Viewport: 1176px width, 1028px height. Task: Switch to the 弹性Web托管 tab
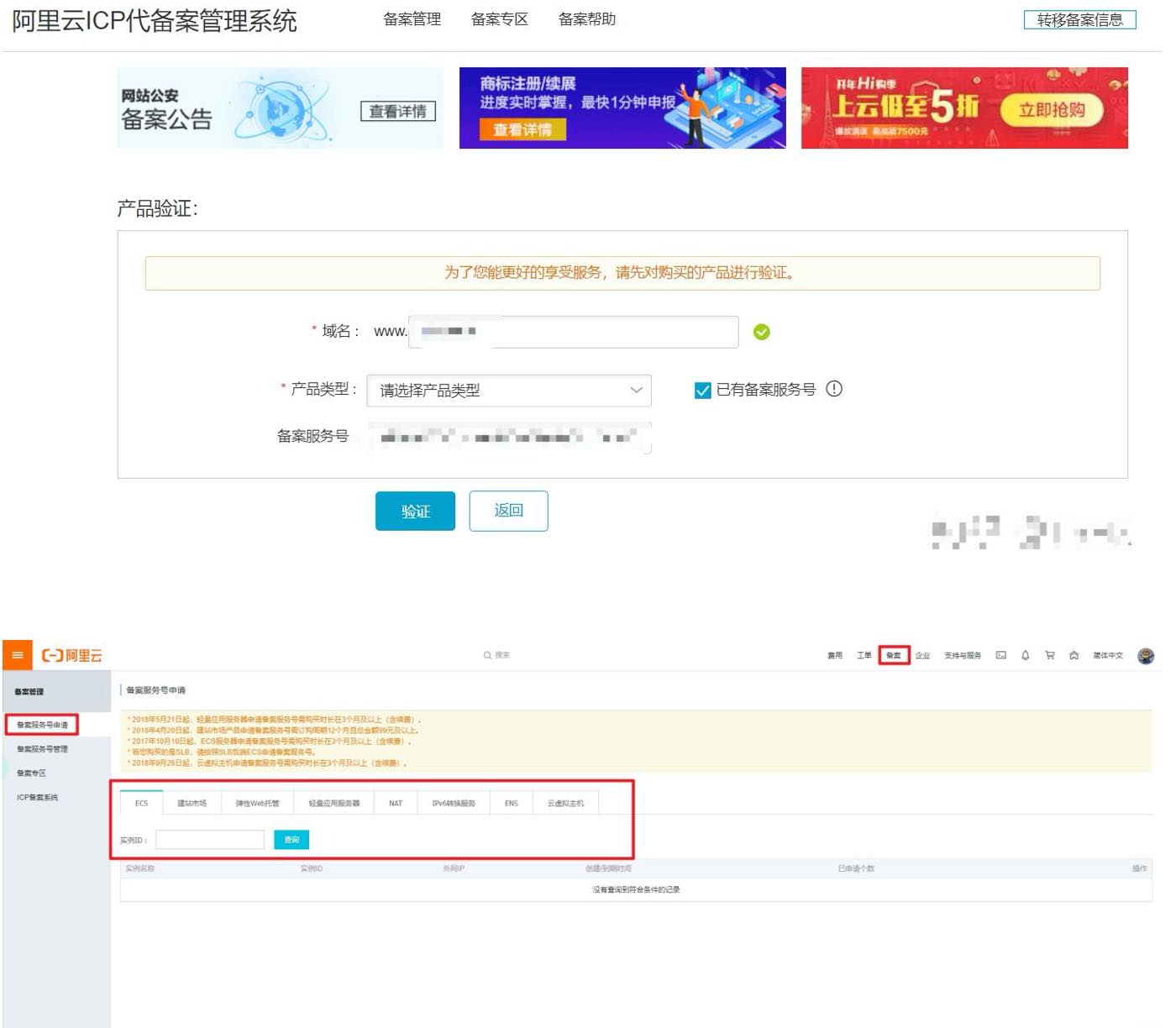[257, 803]
